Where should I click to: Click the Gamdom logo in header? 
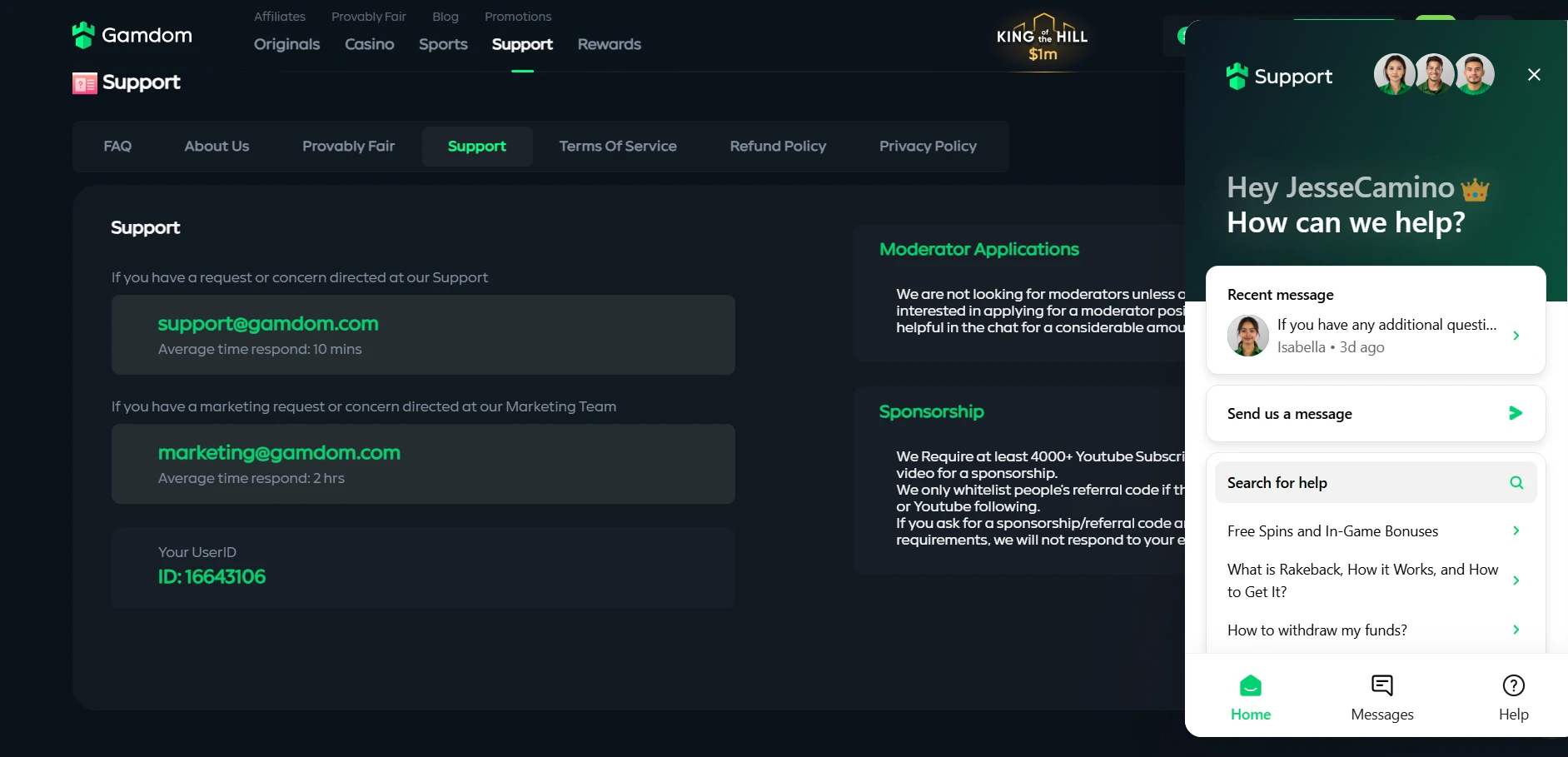click(132, 35)
